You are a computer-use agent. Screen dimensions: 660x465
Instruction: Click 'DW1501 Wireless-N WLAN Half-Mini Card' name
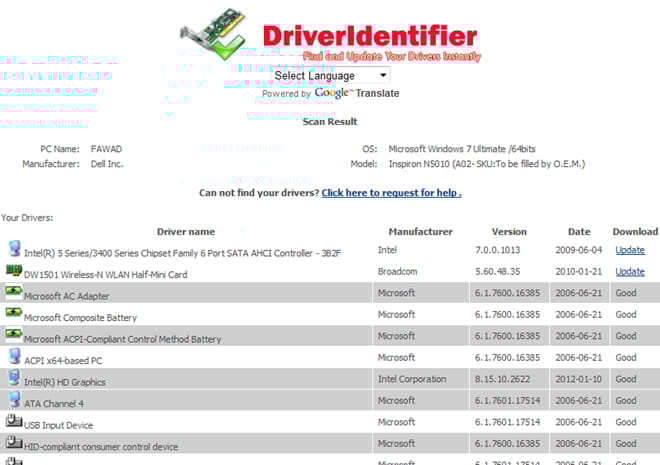[106, 275]
